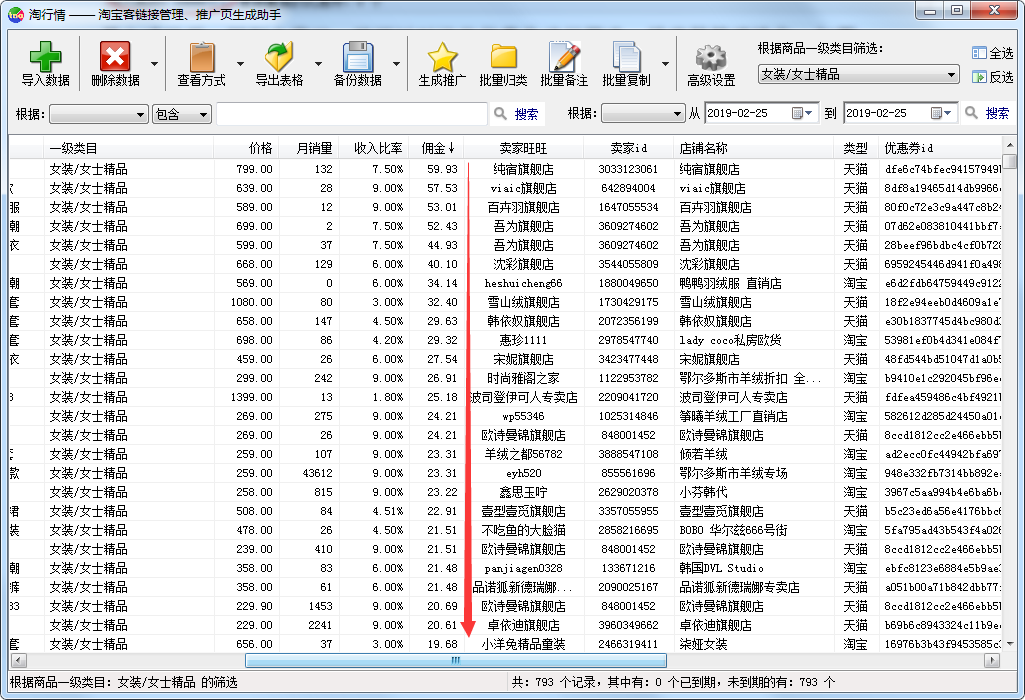The width and height of the screenshot is (1025, 700).
Task: Open the right 根据 date field combo box
Action: 643,114
